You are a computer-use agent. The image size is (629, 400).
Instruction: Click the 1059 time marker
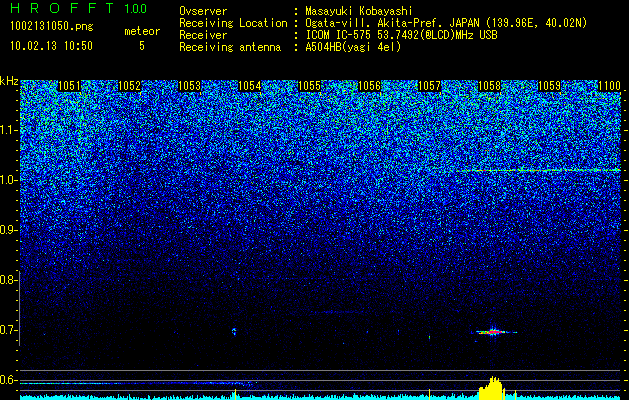click(549, 86)
